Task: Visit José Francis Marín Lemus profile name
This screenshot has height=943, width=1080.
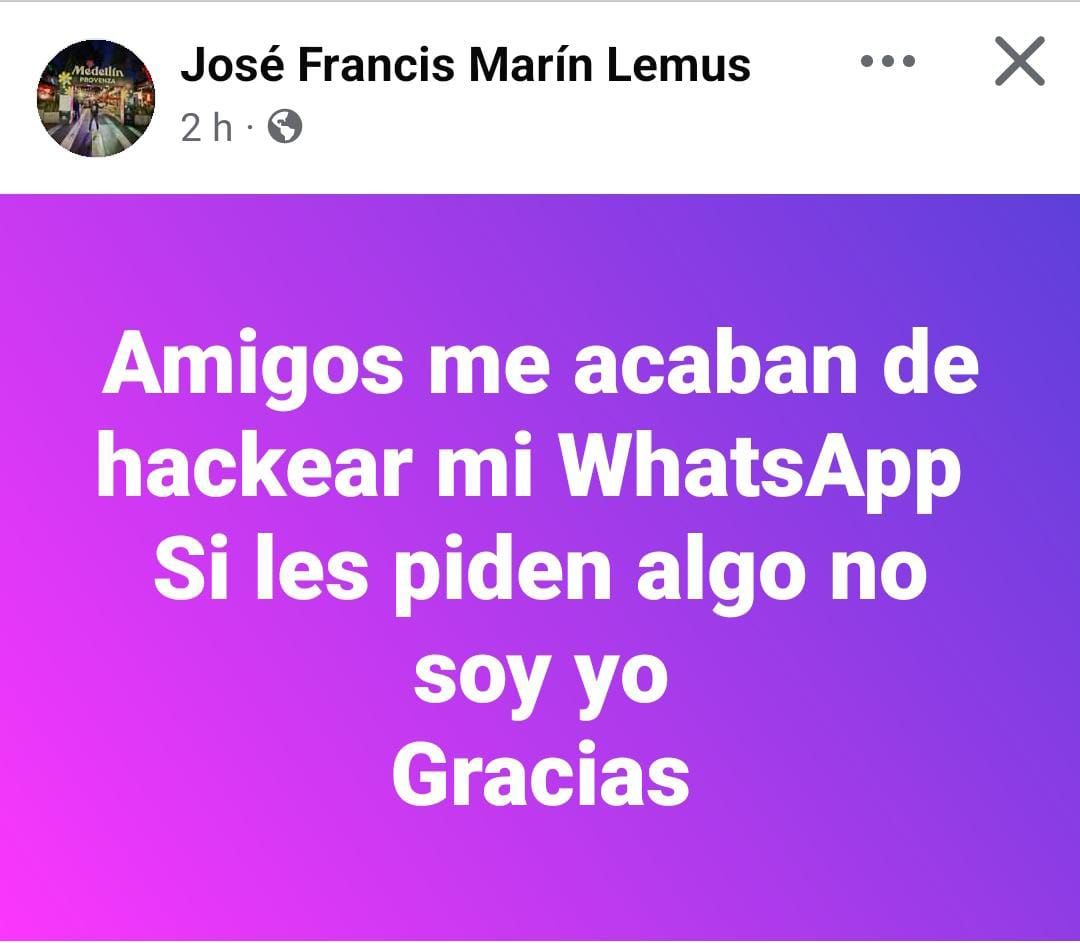Action: 465,65
